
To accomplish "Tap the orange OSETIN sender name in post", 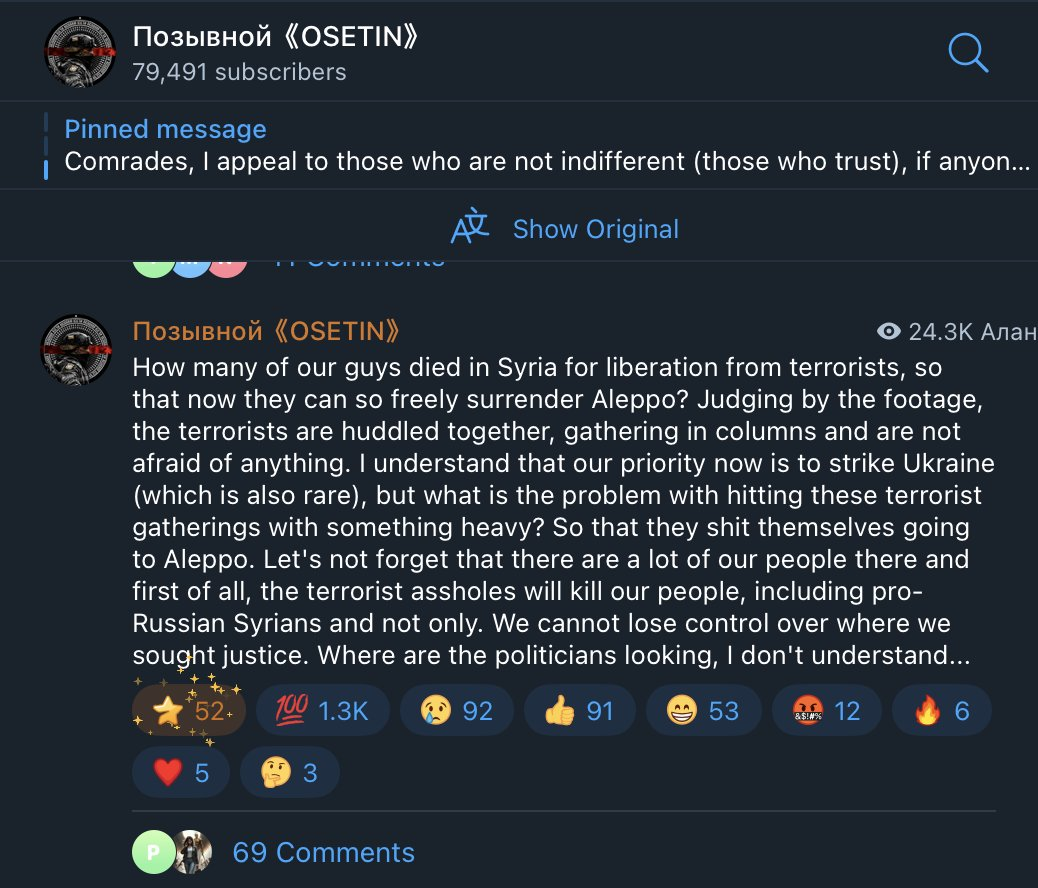I will pos(265,330).
